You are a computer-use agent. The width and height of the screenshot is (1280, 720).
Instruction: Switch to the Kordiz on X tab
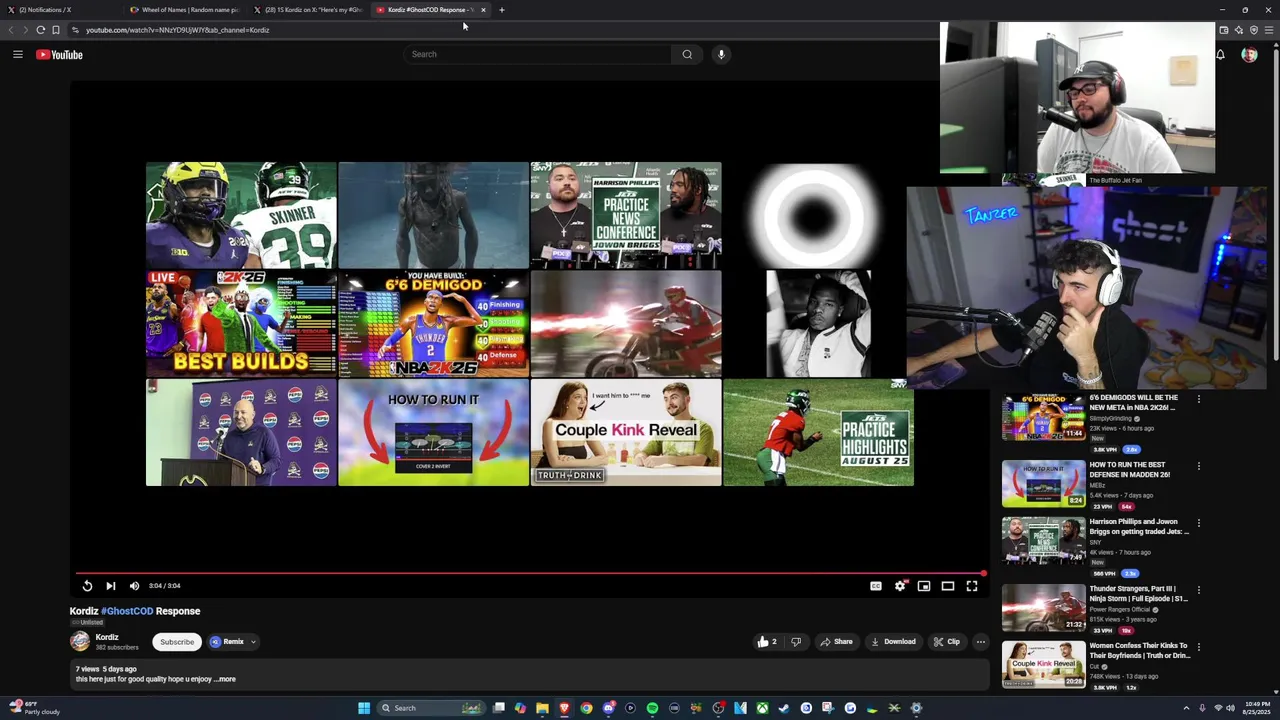click(309, 10)
